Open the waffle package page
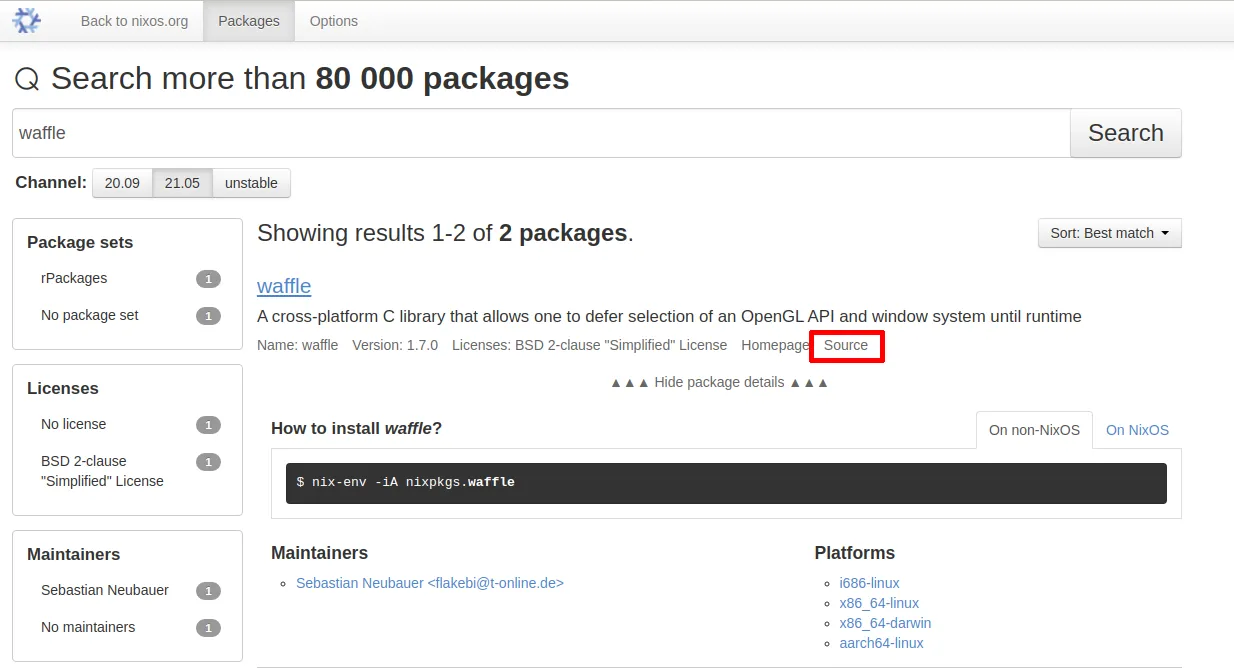The image size is (1234, 671). coord(283,286)
